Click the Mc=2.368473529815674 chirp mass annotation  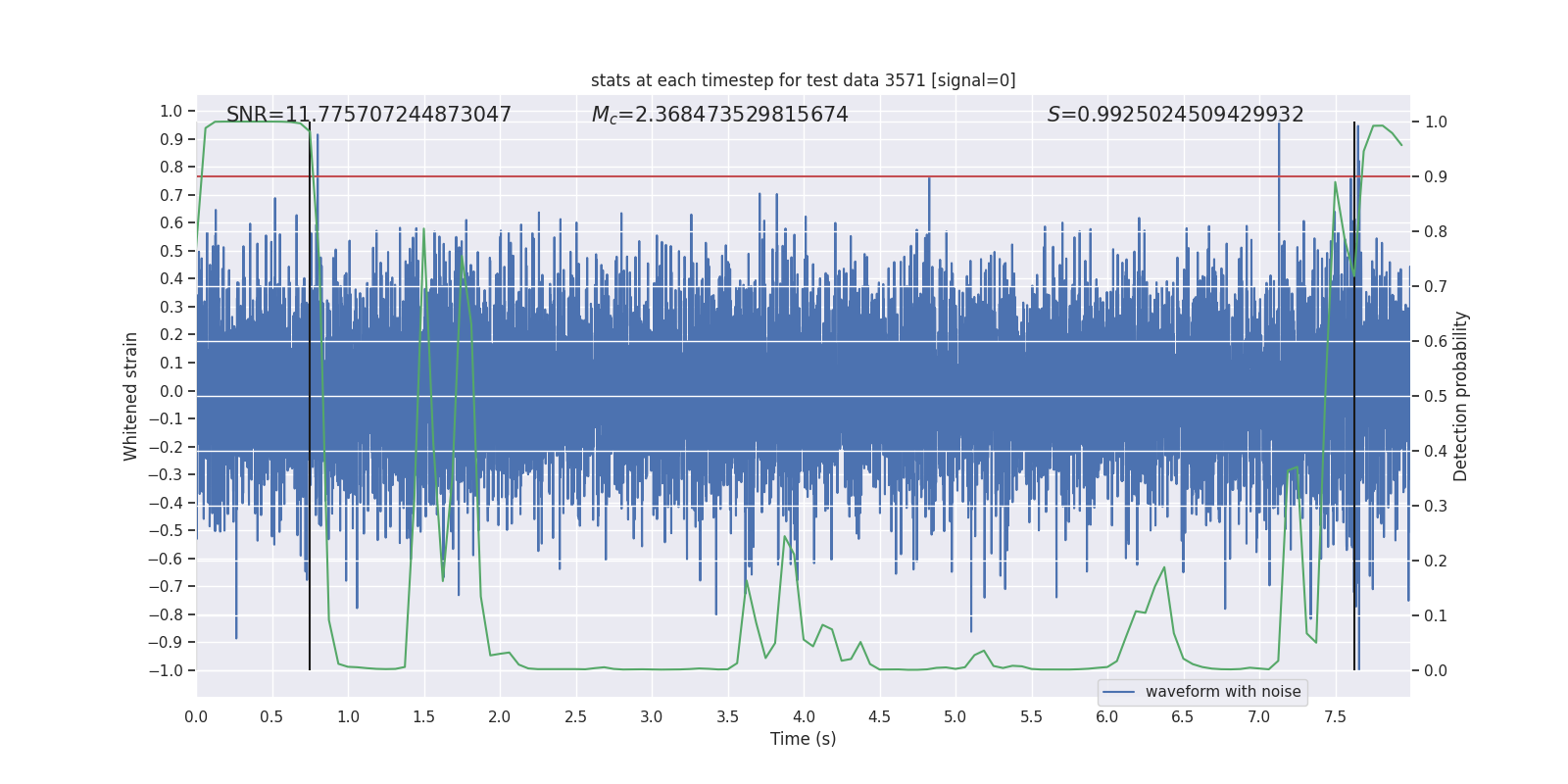coord(720,115)
